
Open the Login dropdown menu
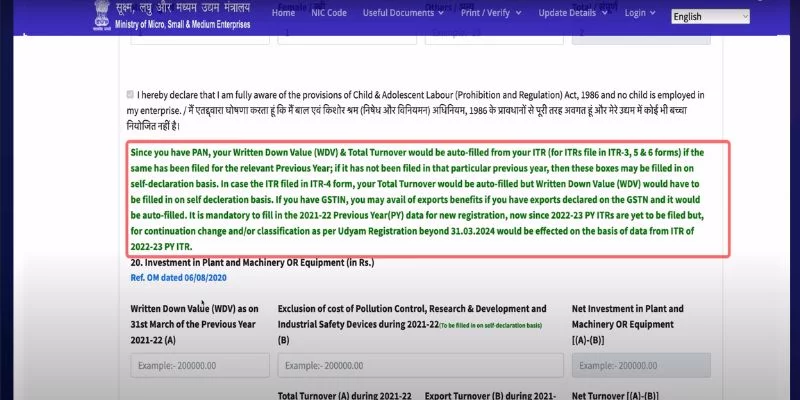pyautogui.click(x=640, y=13)
